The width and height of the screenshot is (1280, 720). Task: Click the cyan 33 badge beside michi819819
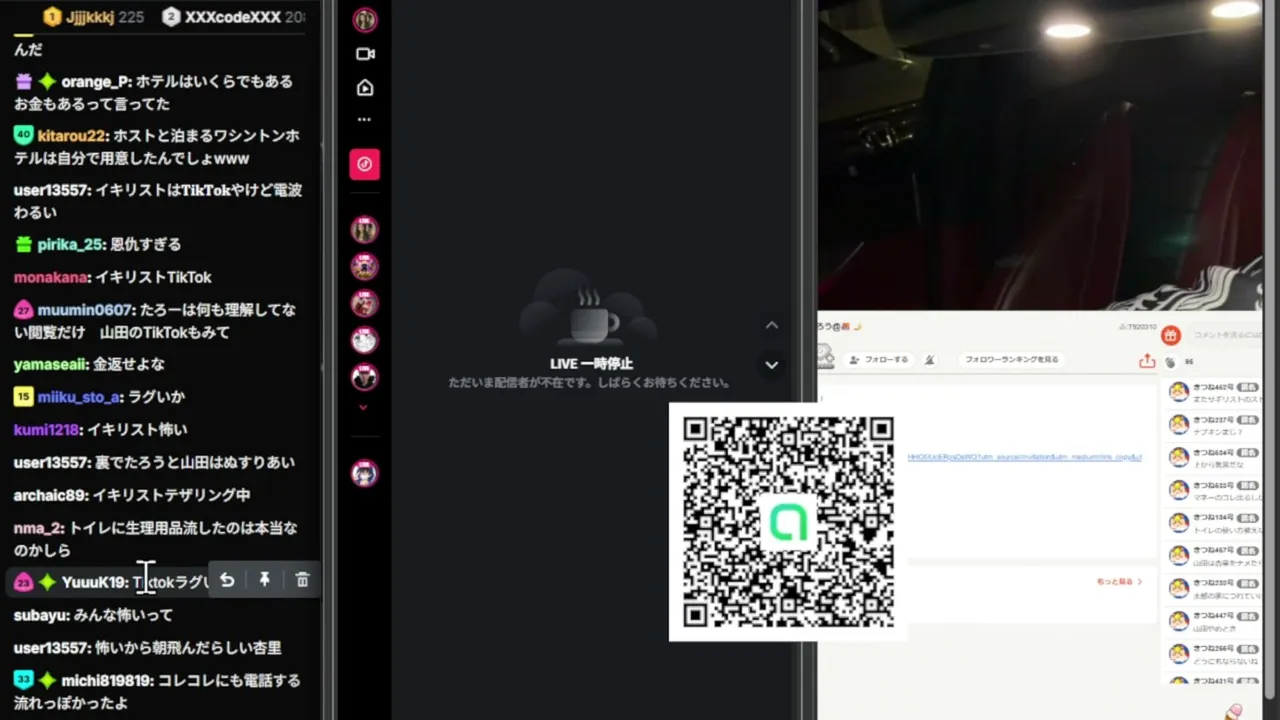(x=24, y=680)
